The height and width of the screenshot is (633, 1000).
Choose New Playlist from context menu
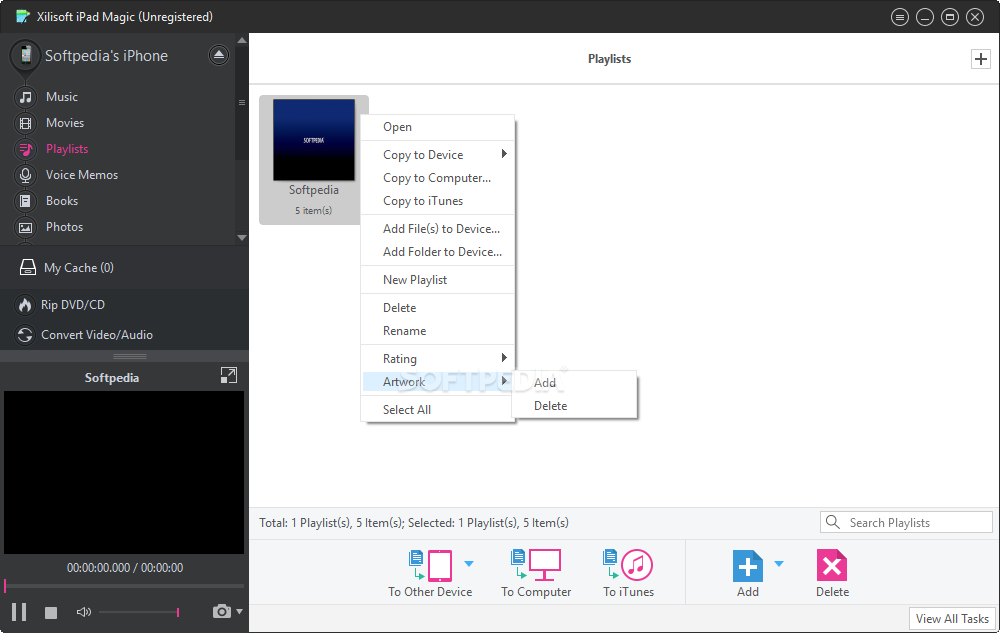[438, 280]
